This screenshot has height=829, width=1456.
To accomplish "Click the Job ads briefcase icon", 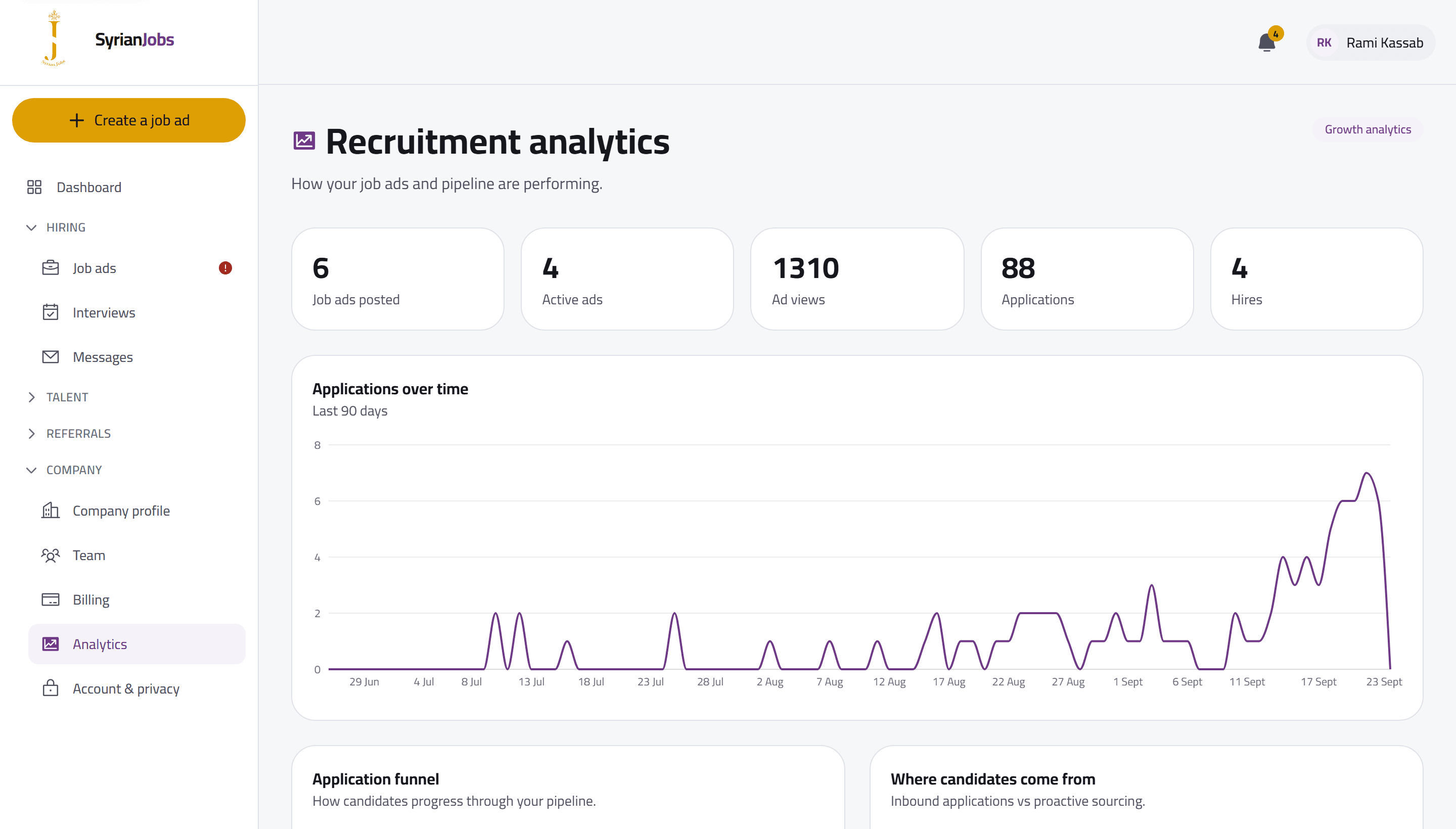I will pos(50,267).
